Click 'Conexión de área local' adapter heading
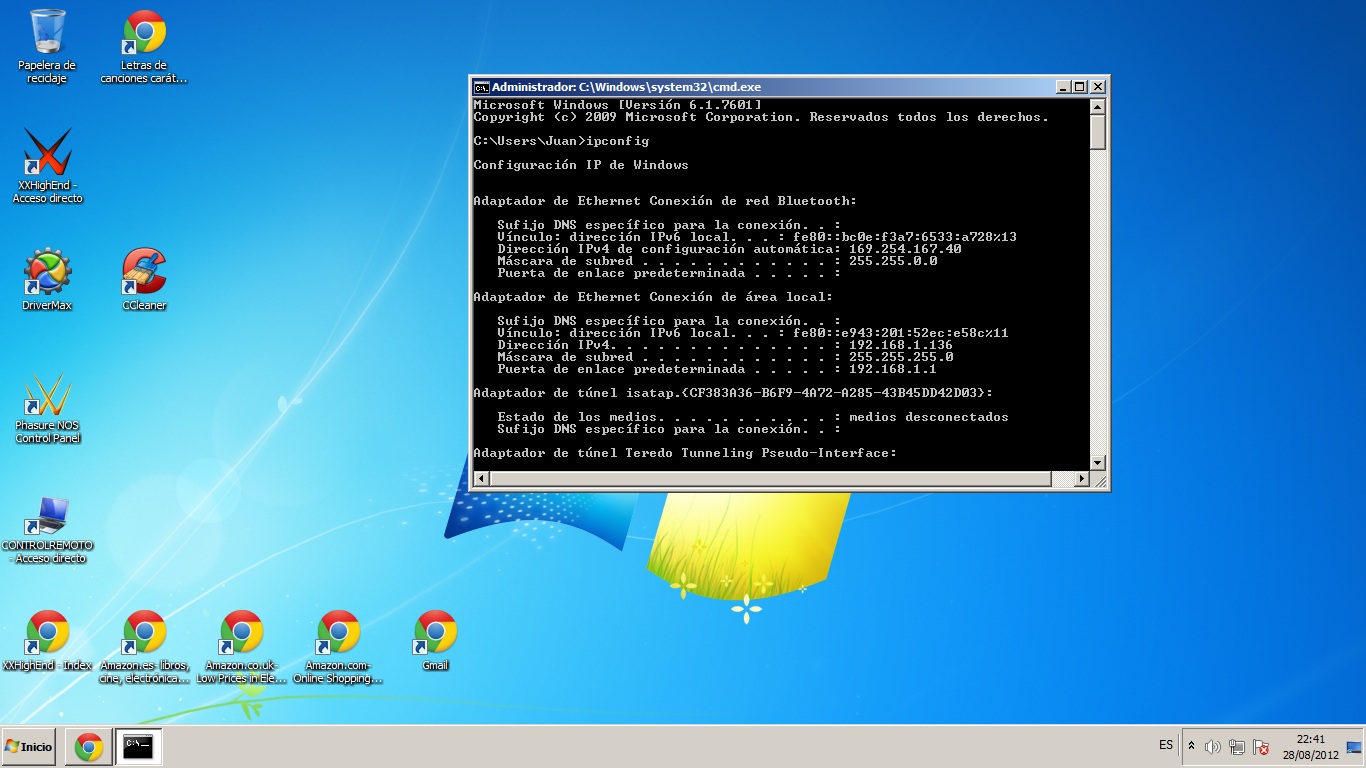The height and width of the screenshot is (768, 1366). [x=653, y=297]
